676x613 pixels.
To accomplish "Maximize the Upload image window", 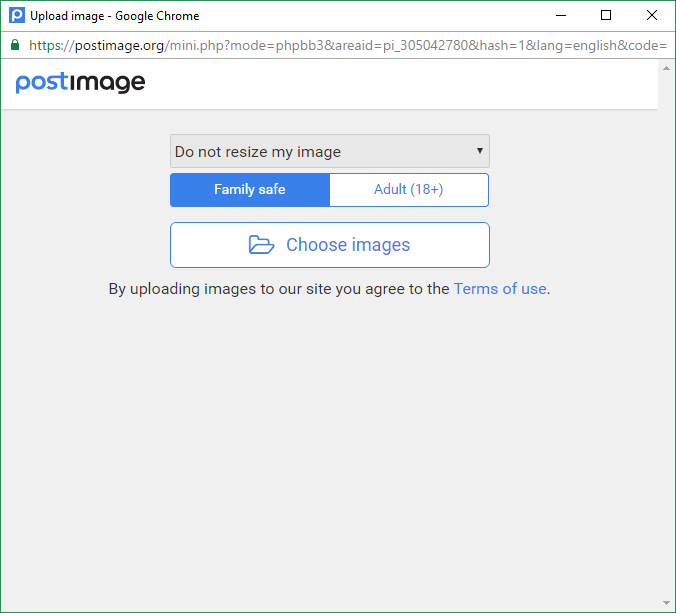I will pyautogui.click(x=605, y=16).
